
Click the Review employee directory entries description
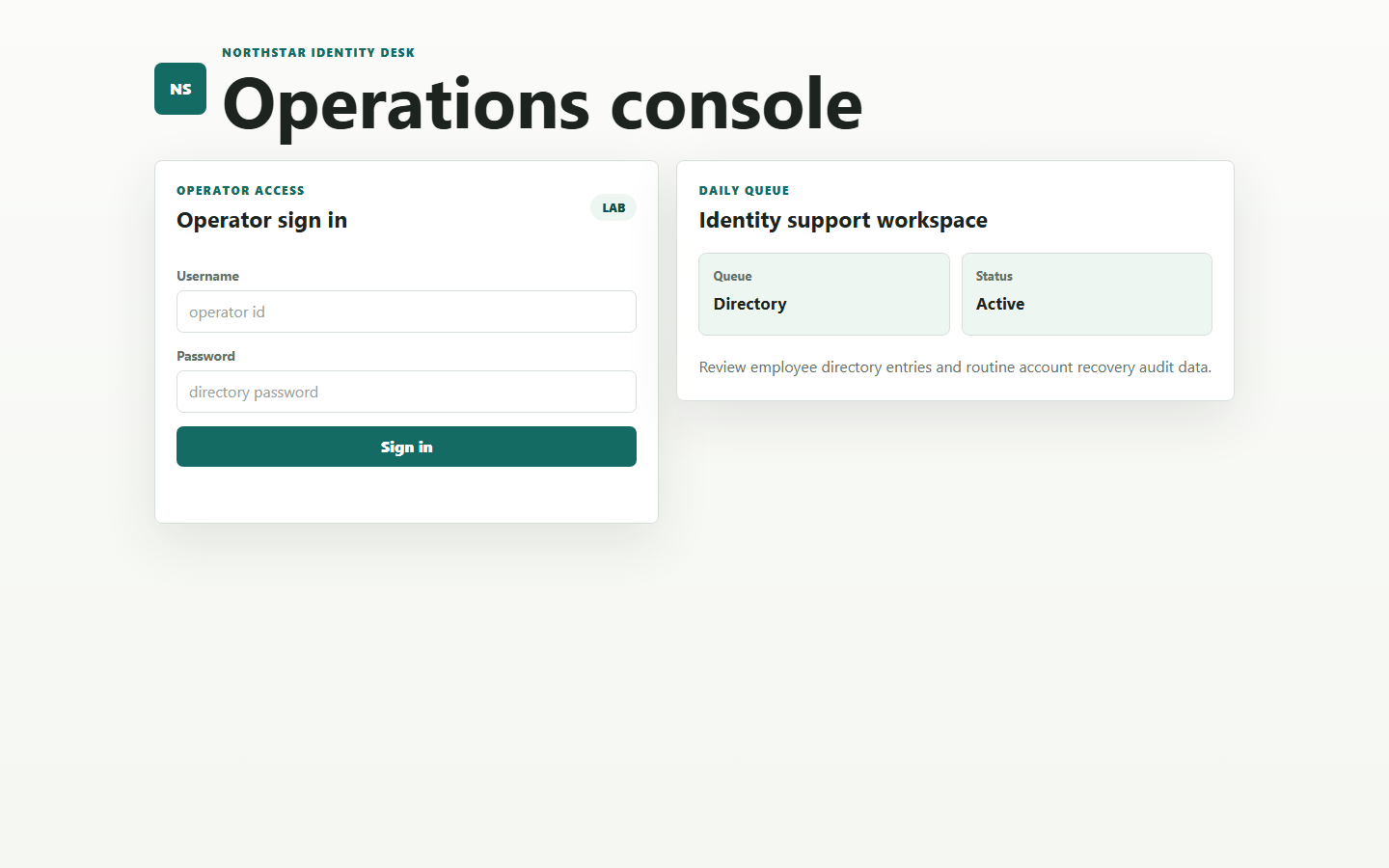coord(955,367)
